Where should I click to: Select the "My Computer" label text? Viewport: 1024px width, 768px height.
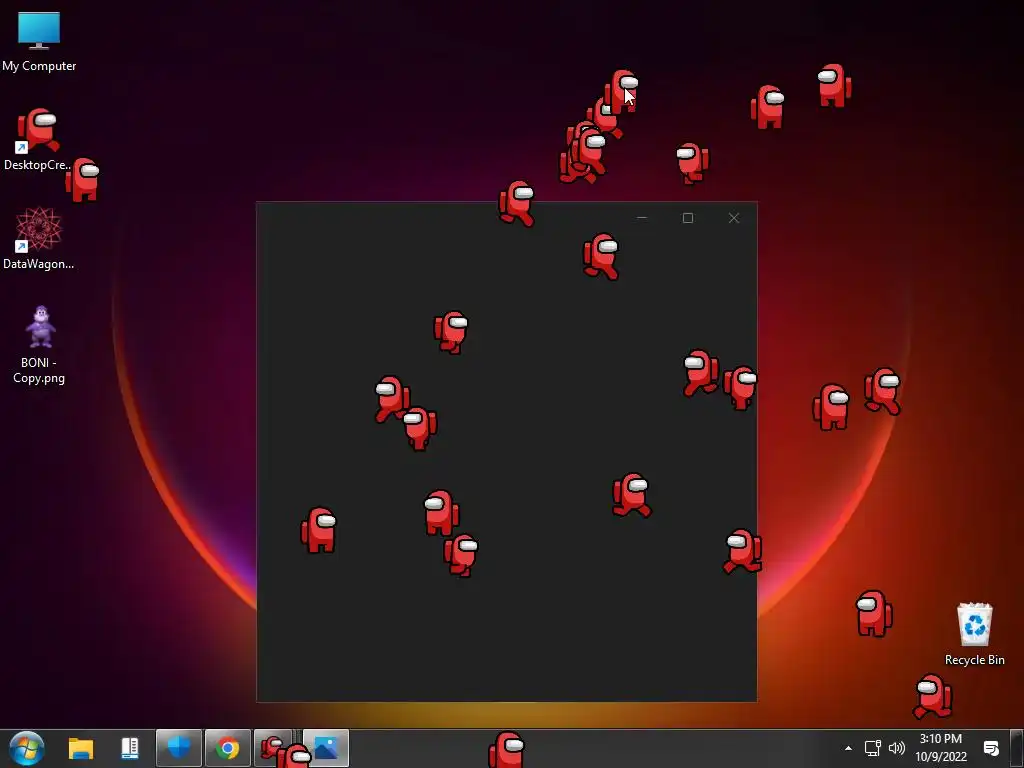(39, 66)
